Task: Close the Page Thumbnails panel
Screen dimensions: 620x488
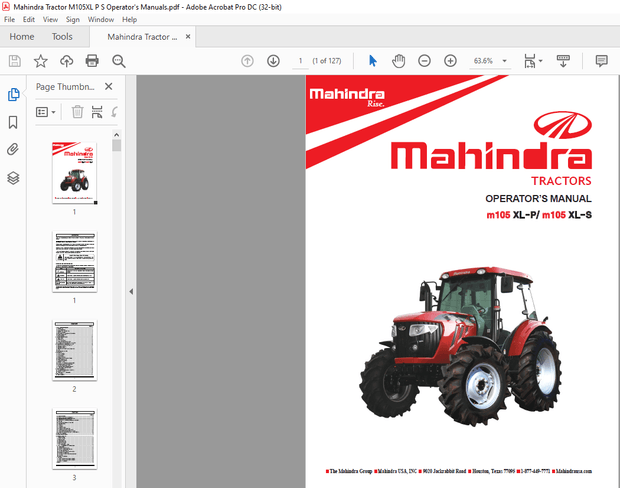Action: click(x=109, y=87)
